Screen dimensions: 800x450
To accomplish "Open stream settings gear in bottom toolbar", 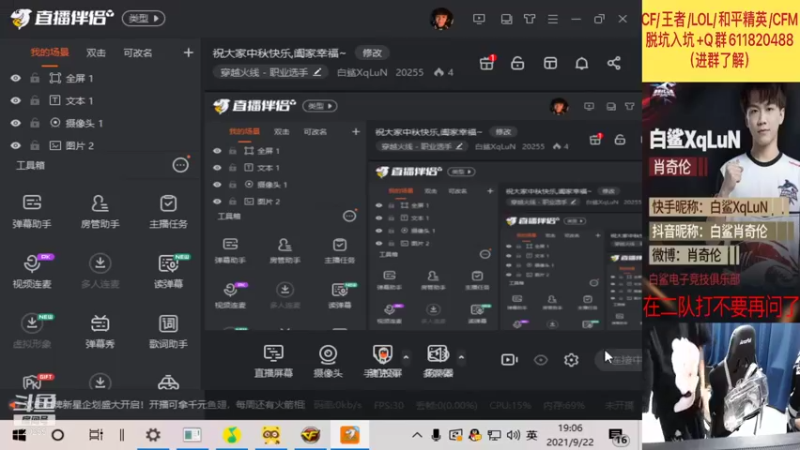I will point(571,360).
